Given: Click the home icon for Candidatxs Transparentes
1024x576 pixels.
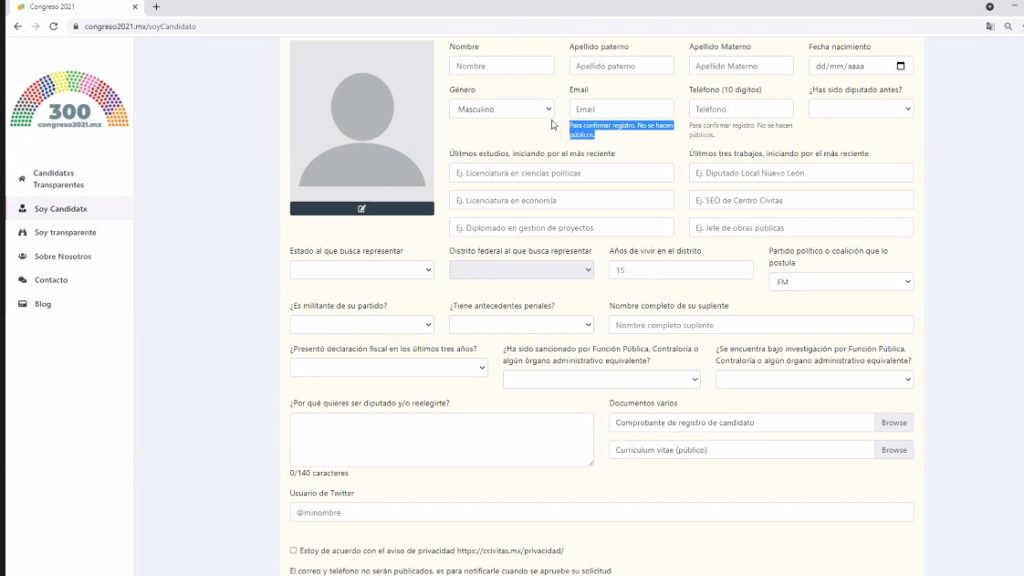Looking at the screenshot, I should coord(23,179).
